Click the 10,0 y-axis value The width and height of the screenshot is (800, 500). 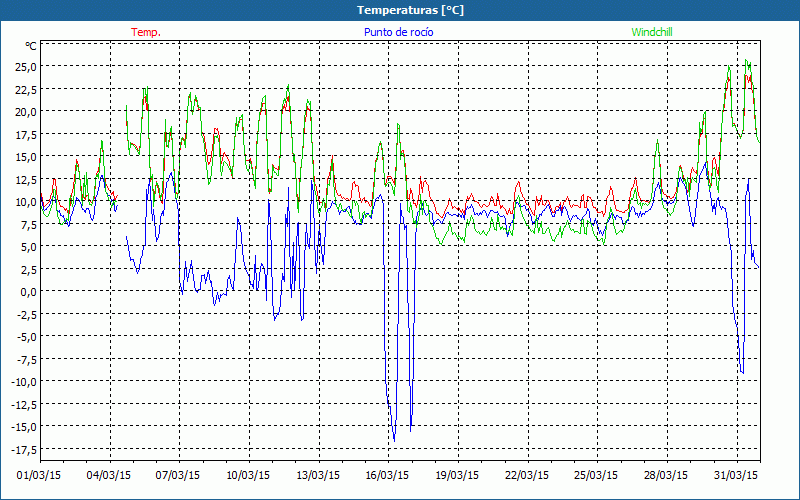point(26,202)
